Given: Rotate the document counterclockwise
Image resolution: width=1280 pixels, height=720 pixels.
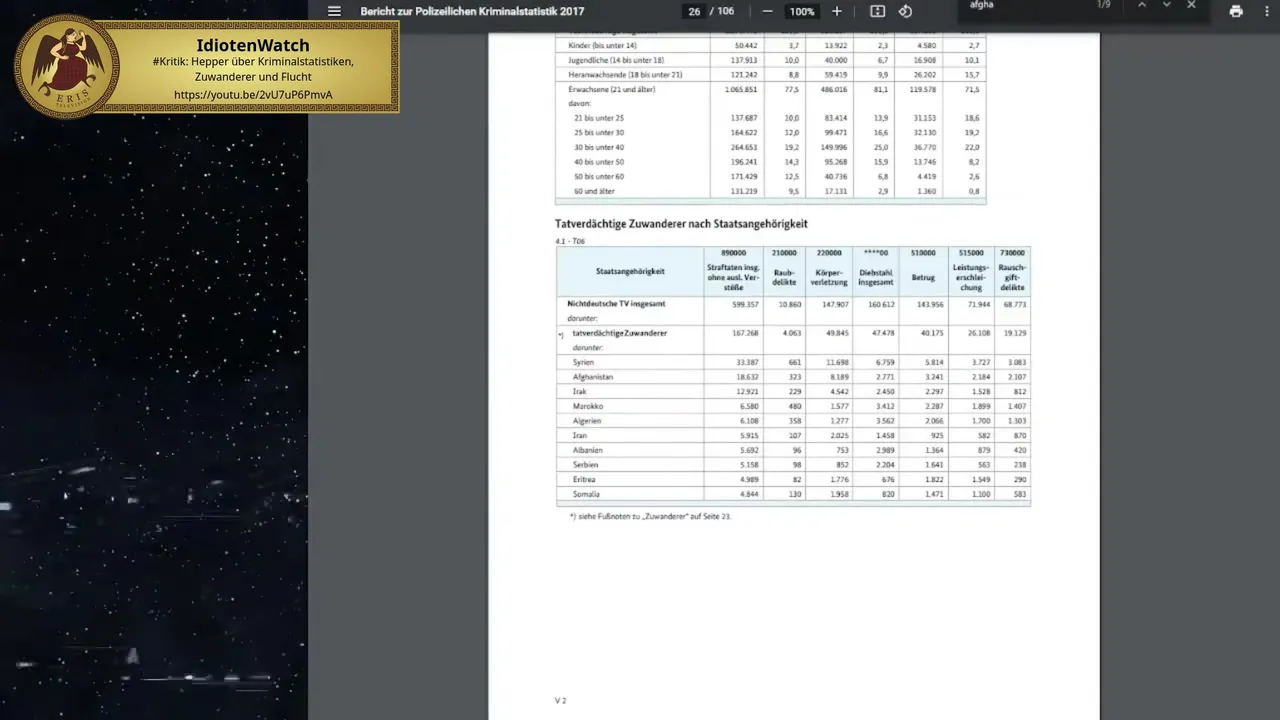Looking at the screenshot, I should click(905, 11).
